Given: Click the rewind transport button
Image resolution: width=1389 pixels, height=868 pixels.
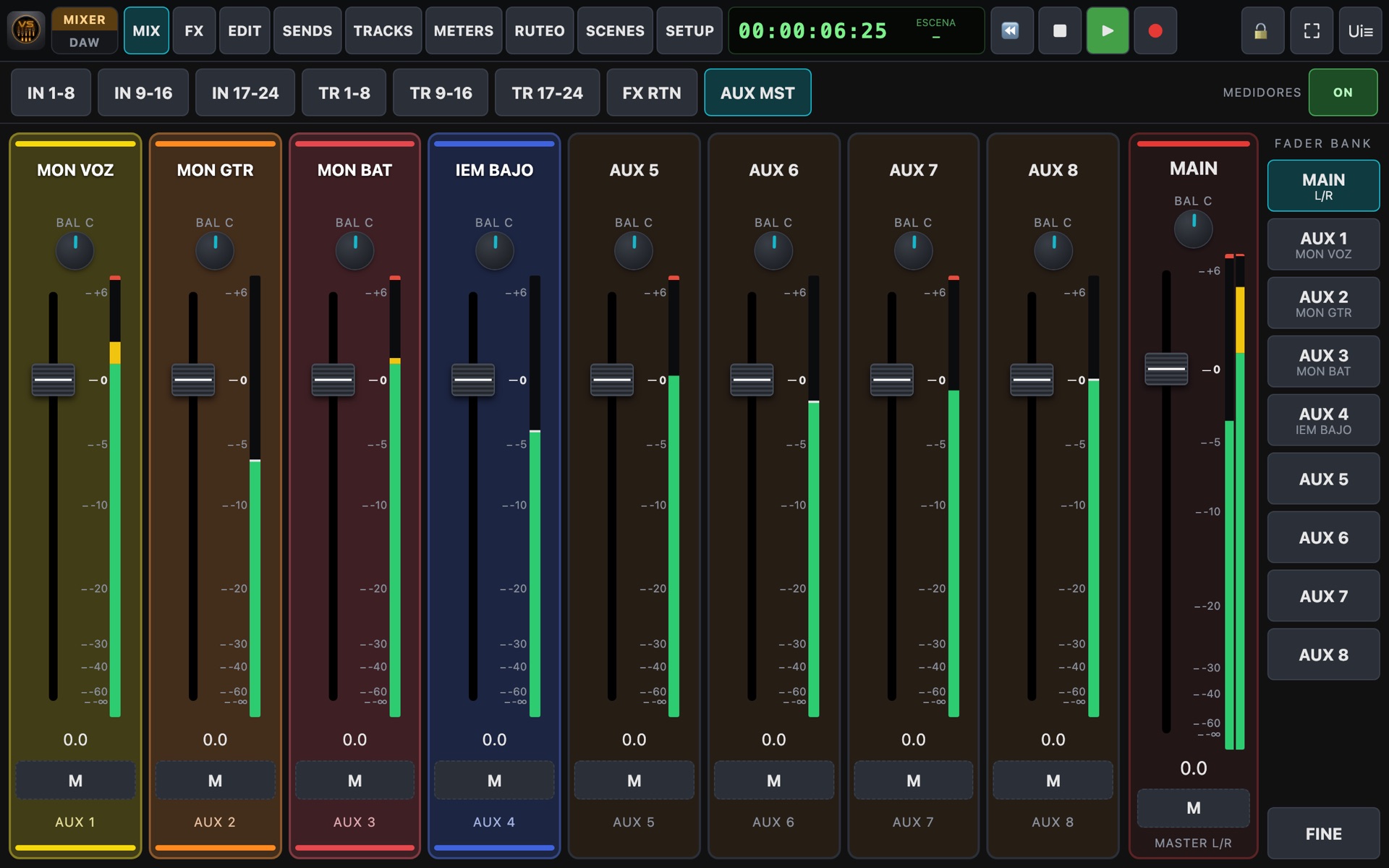Looking at the screenshot, I should (1011, 30).
